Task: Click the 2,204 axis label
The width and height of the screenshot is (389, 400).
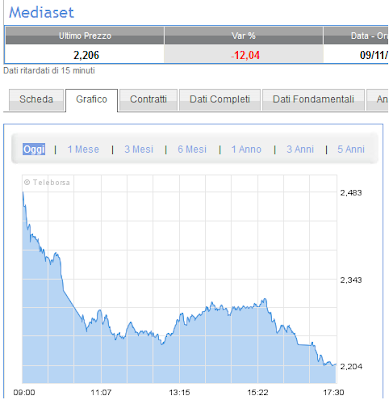Action: coord(351,366)
